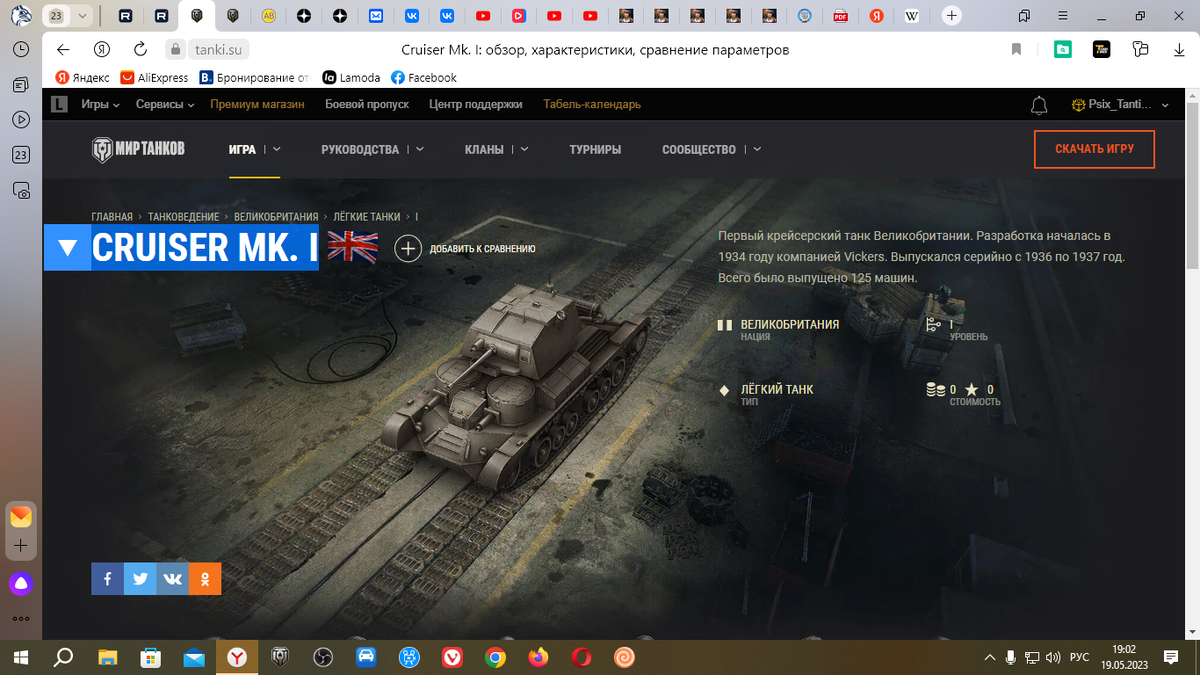The image size is (1200, 675).
Task: Share the page on VK
Action: pyautogui.click(x=172, y=579)
